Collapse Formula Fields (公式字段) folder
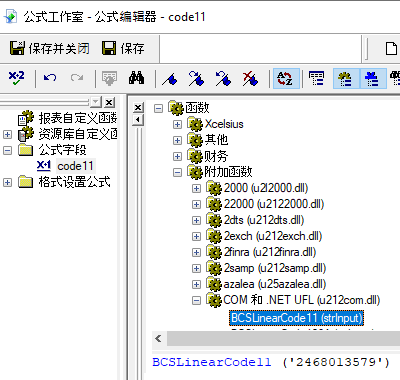 point(7,150)
